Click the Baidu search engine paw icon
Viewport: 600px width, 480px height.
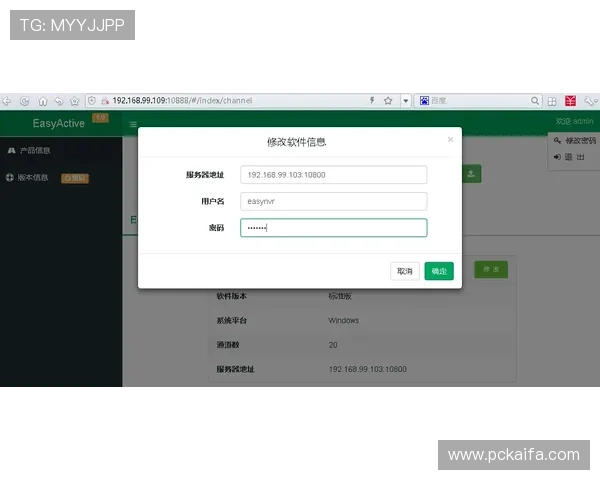point(424,101)
